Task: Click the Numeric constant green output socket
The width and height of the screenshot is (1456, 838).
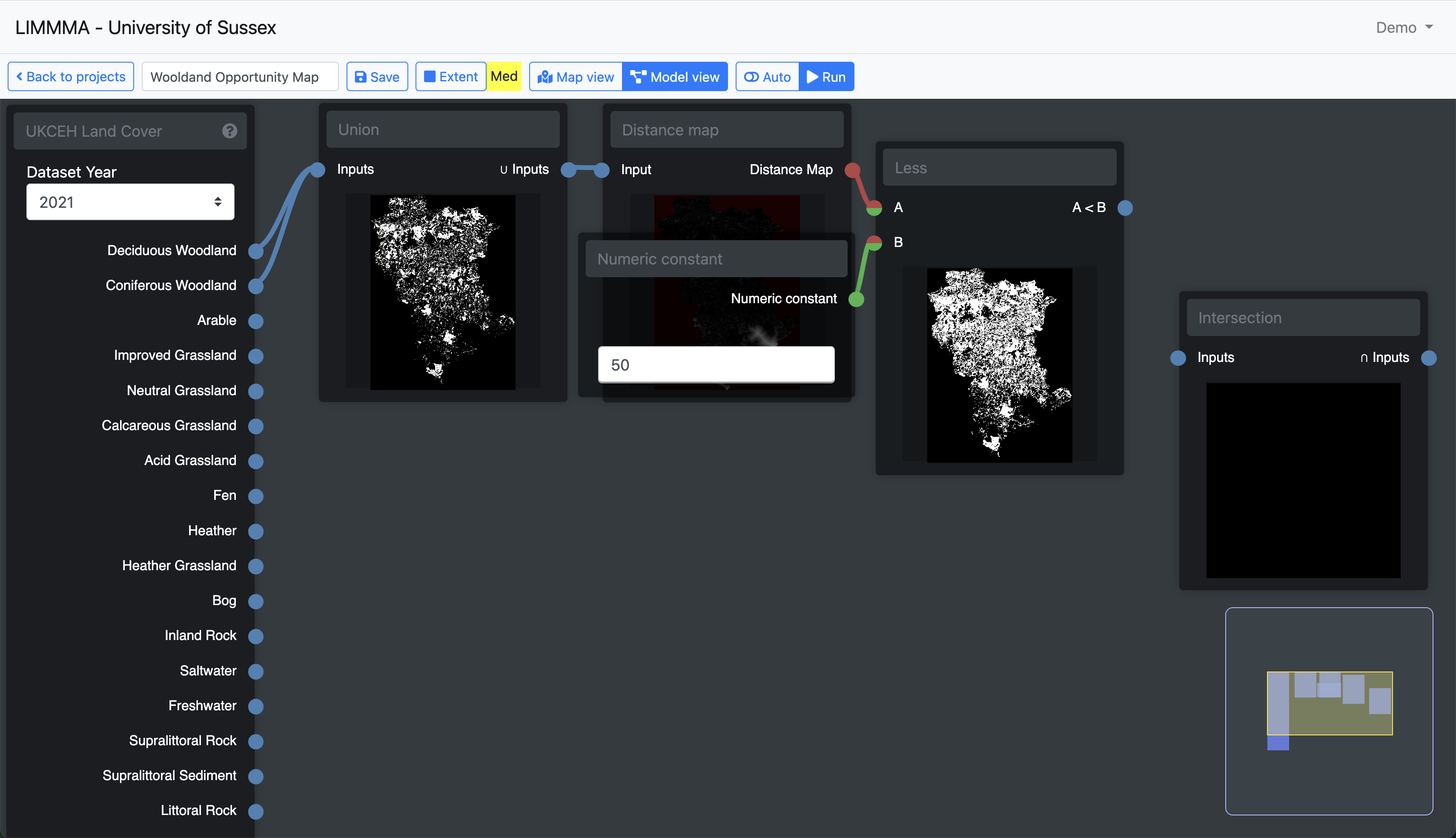Action: coord(856,299)
